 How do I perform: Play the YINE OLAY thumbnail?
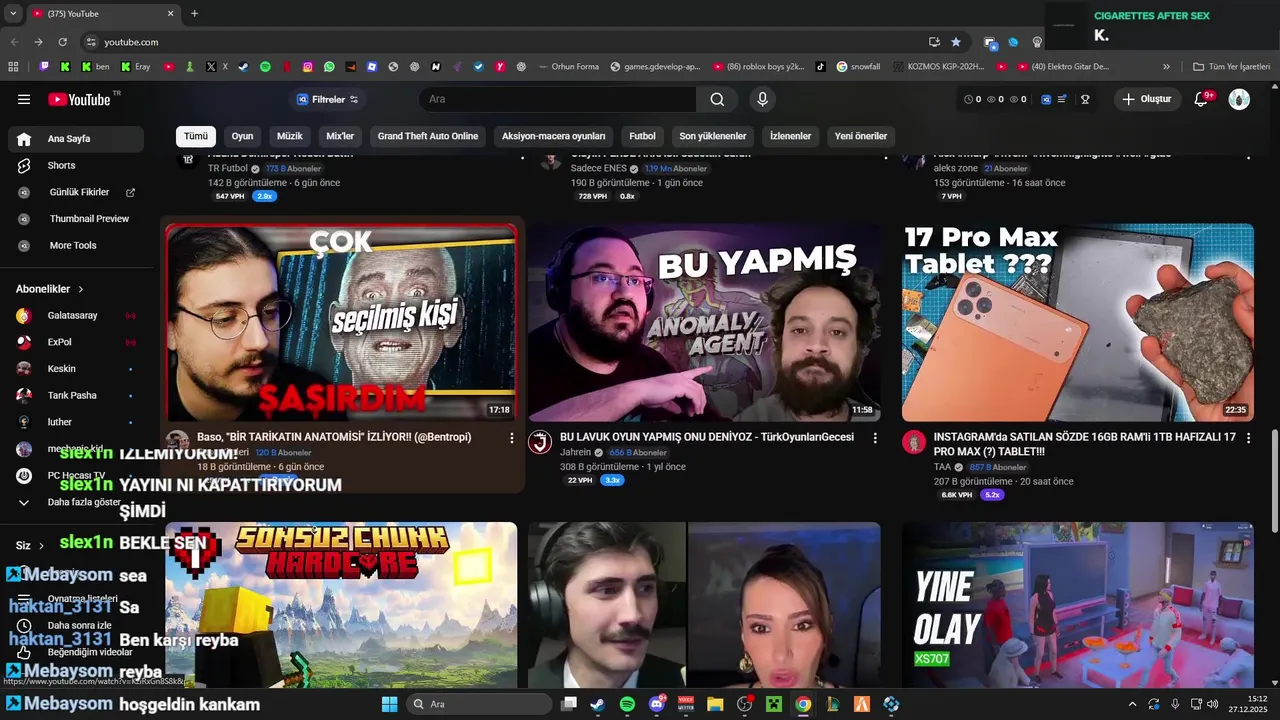pos(1078,604)
